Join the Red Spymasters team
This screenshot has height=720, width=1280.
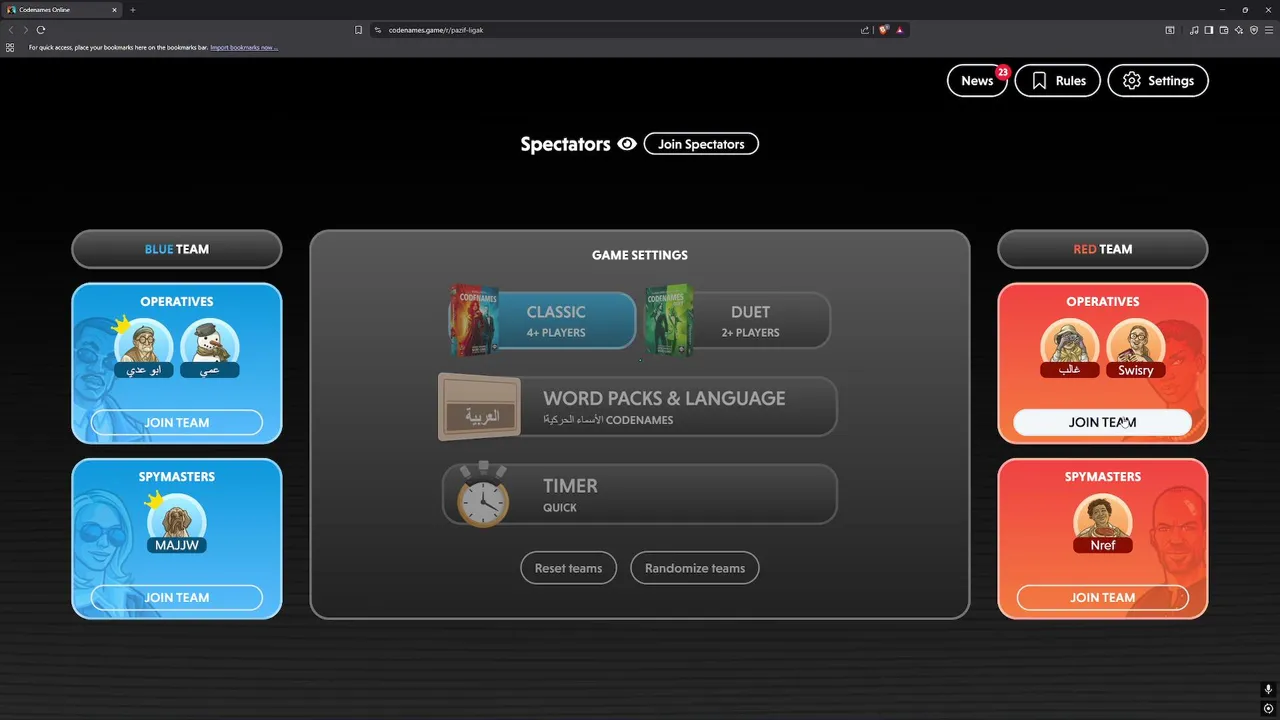[1103, 597]
